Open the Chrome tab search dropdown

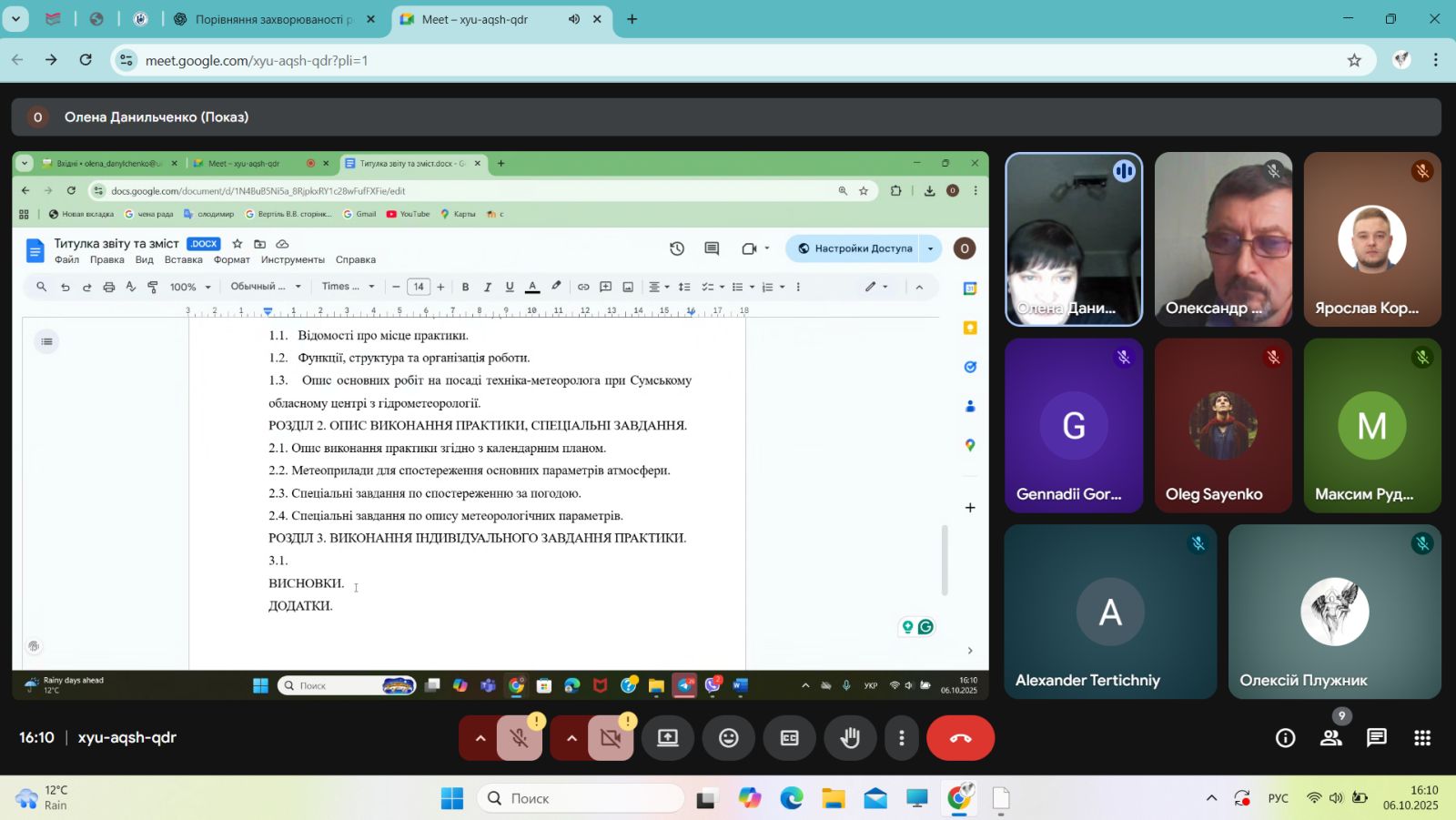pos(15,18)
